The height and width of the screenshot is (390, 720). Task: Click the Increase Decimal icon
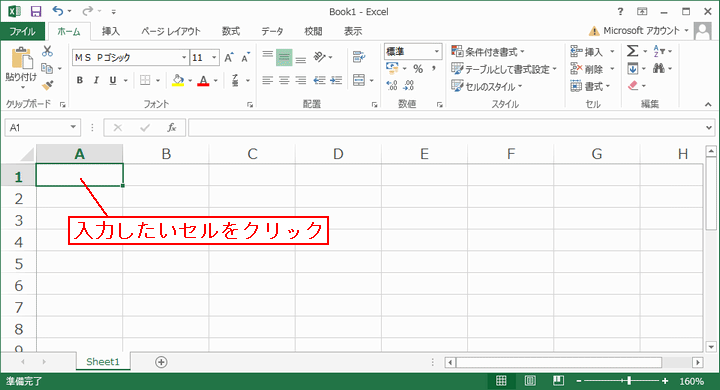pos(392,85)
